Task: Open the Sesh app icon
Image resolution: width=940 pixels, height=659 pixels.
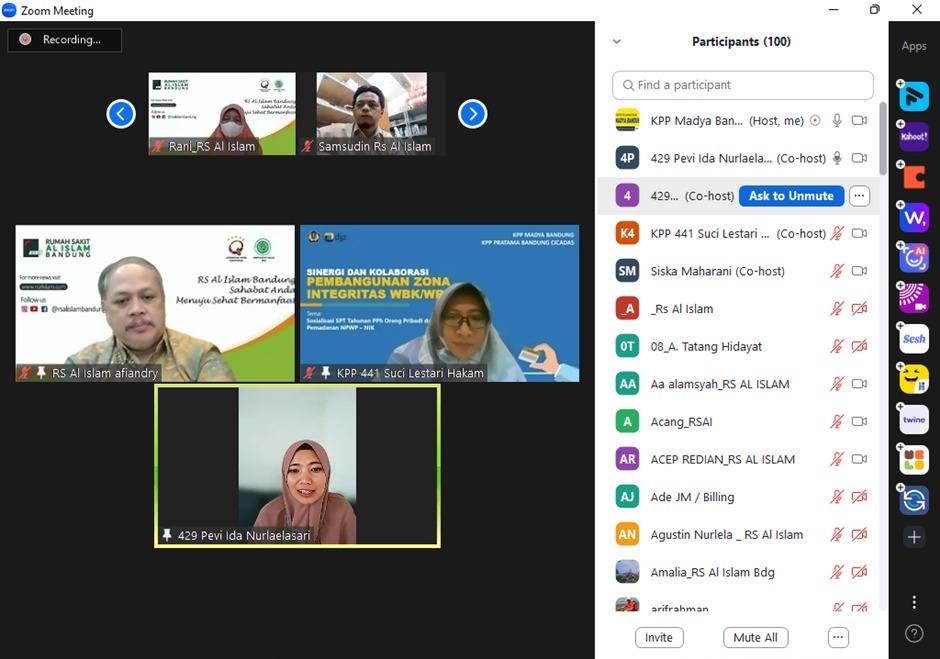Action: pyautogui.click(x=914, y=339)
